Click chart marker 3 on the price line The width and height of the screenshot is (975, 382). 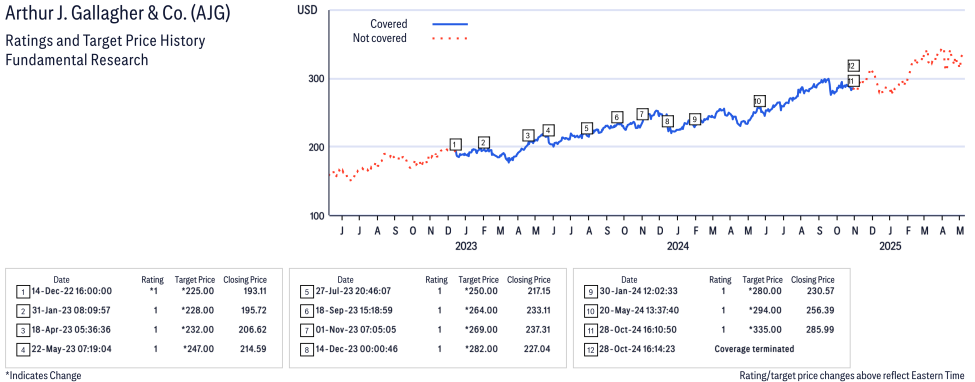tap(528, 136)
